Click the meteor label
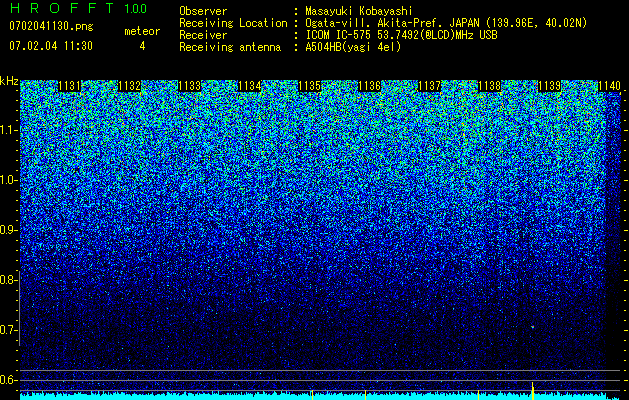The width and height of the screenshot is (629, 400). [x=142, y=31]
